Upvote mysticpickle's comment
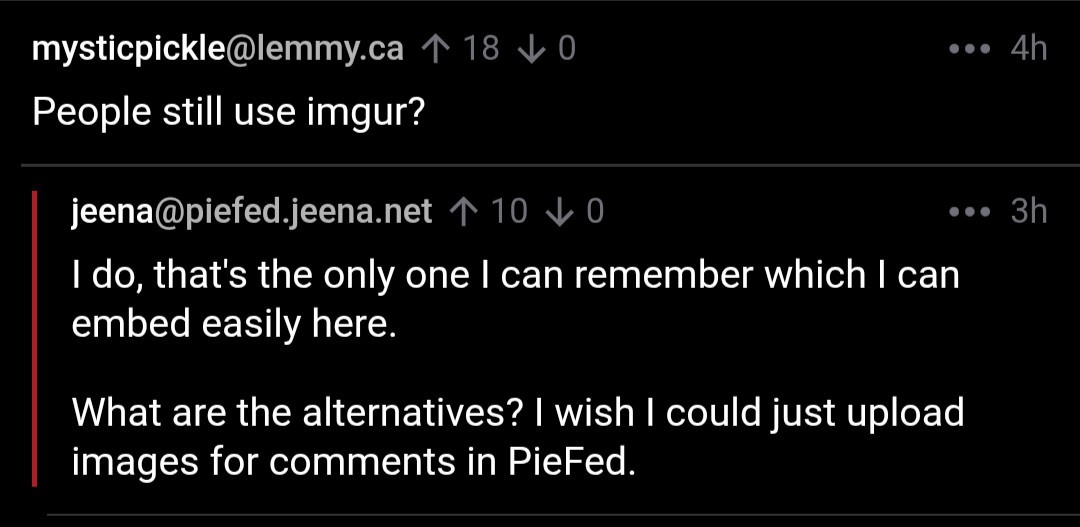 click(x=434, y=48)
